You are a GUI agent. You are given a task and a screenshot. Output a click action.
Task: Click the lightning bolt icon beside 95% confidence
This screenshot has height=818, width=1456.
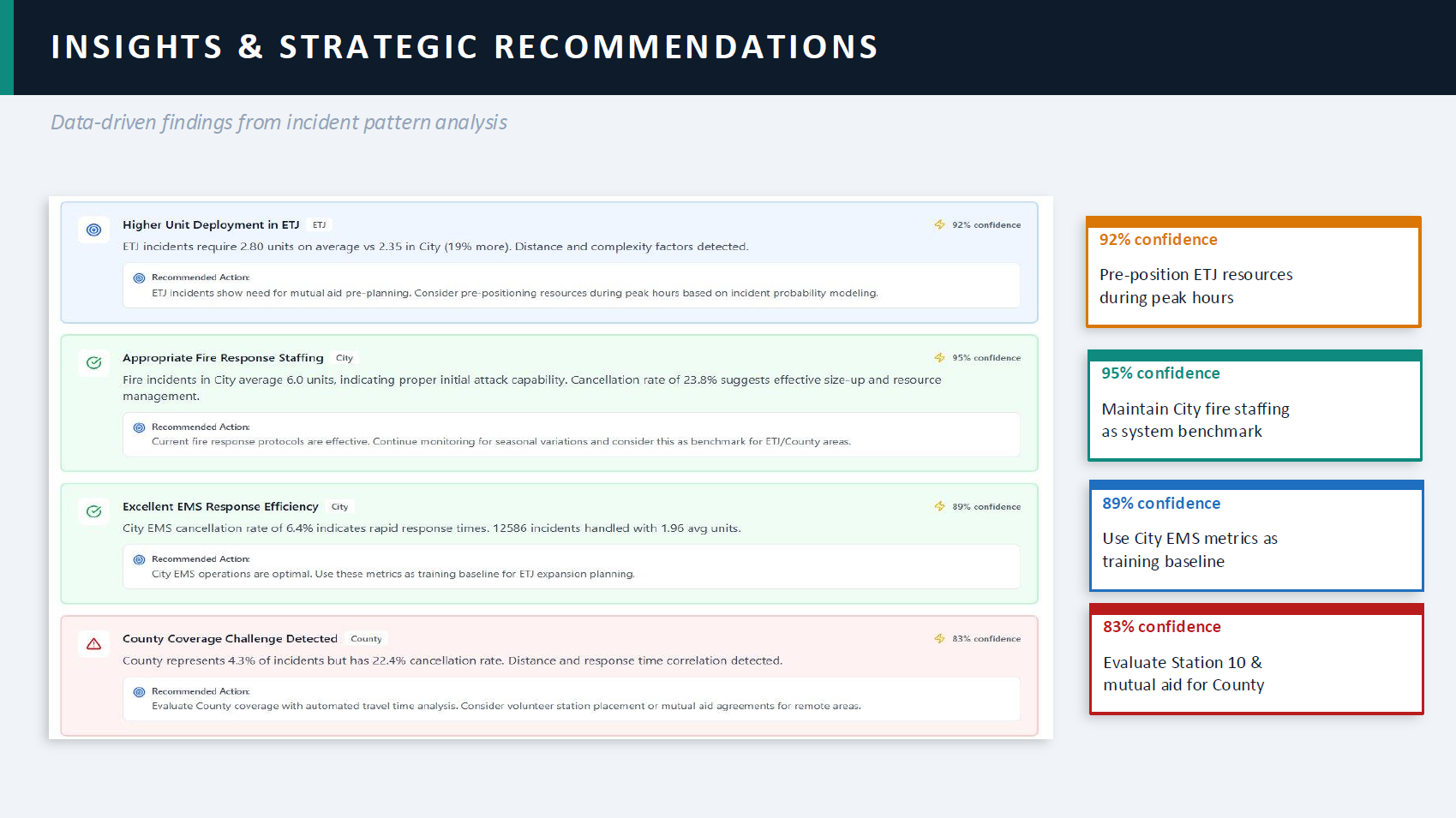tap(939, 357)
